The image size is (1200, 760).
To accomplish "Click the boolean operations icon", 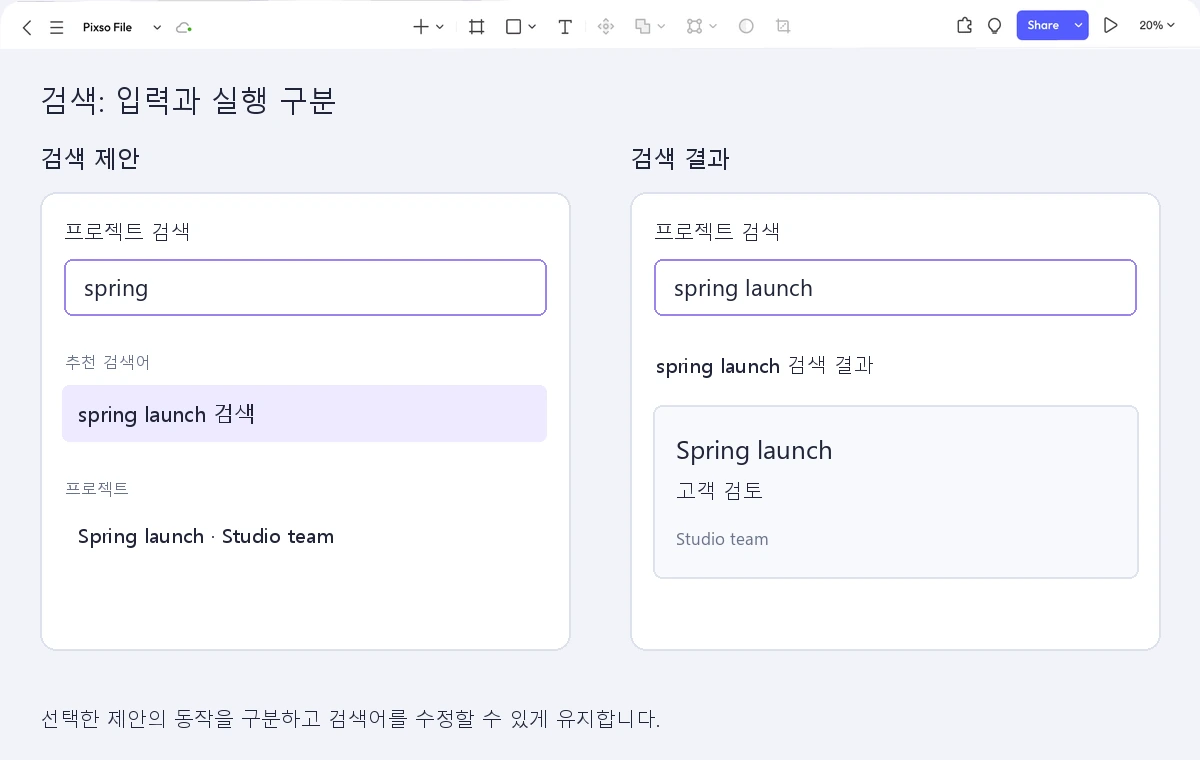I will (644, 27).
